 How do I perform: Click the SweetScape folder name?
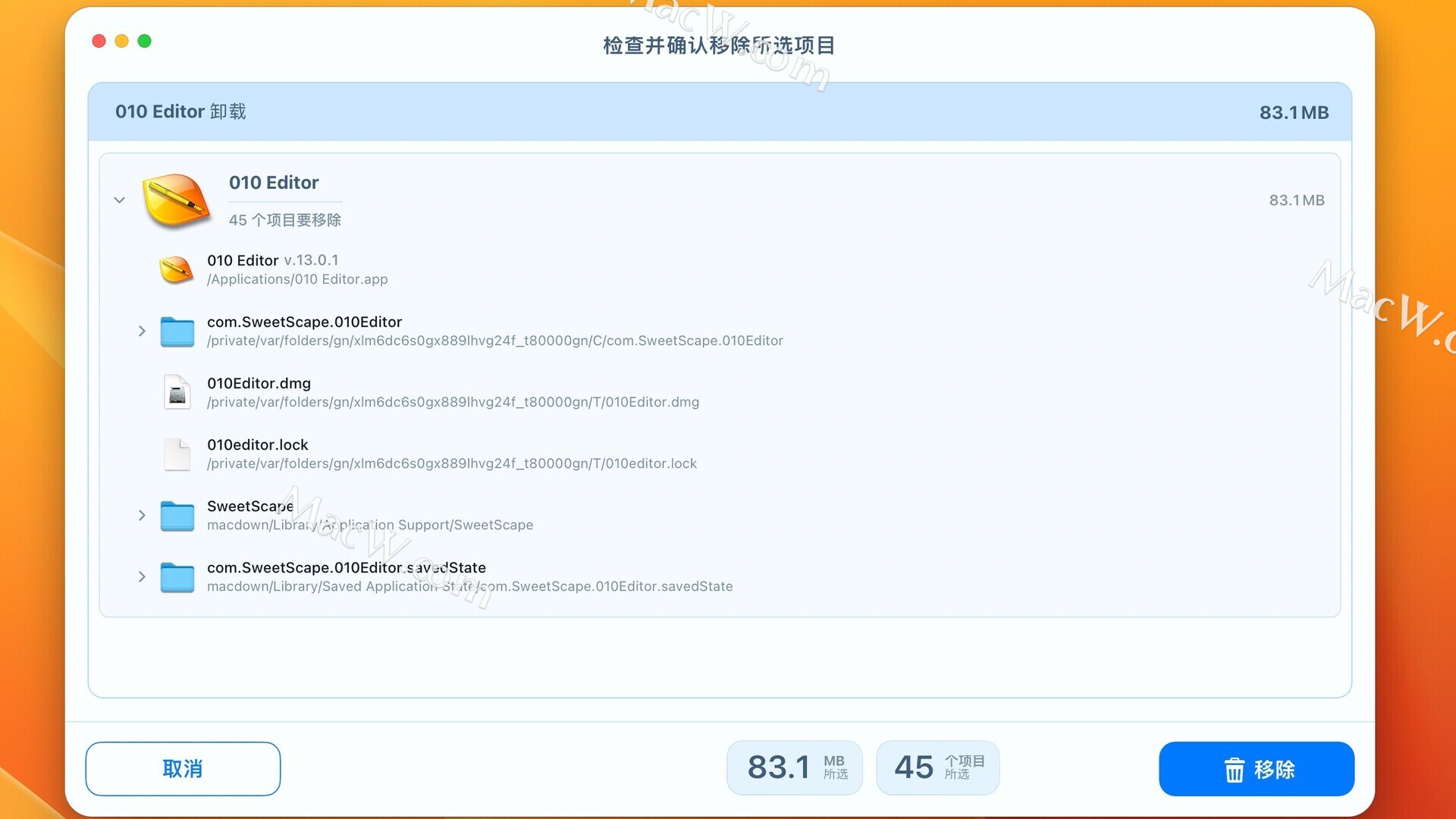(250, 507)
